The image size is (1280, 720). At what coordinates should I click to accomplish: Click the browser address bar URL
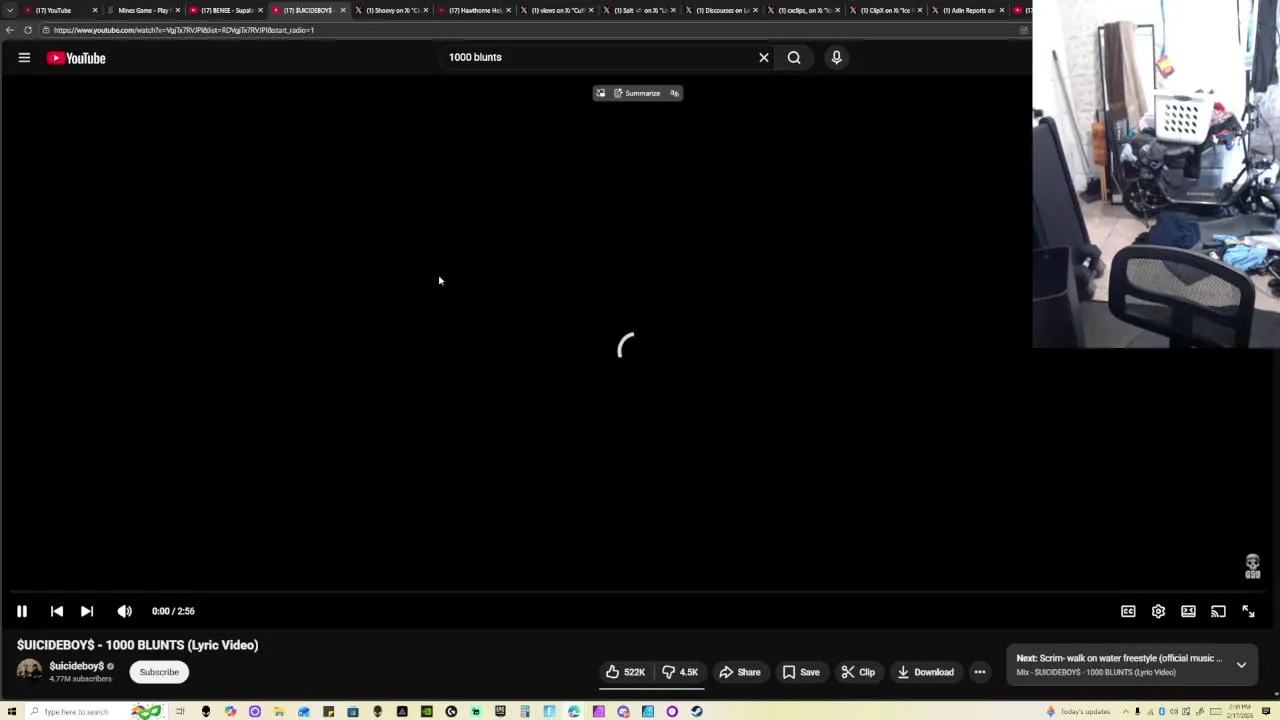tap(184, 30)
